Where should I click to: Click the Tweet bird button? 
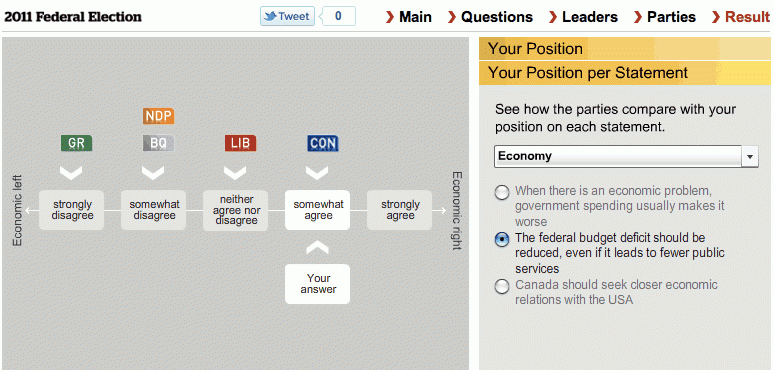[x=287, y=16]
